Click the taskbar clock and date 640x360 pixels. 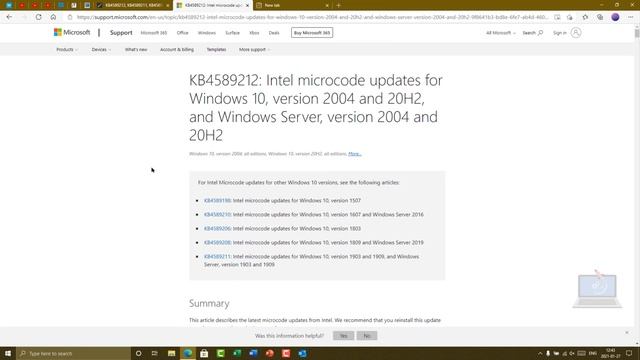pos(611,353)
